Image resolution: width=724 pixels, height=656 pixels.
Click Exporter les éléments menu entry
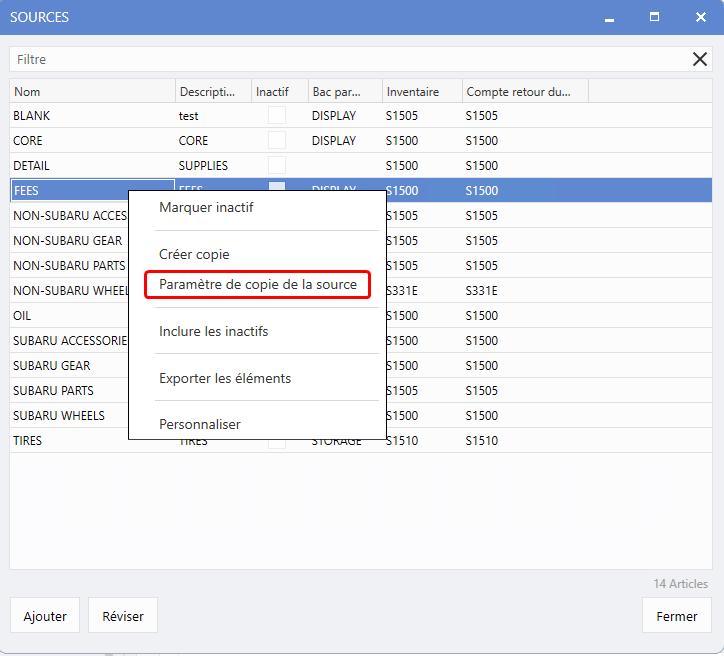225,378
